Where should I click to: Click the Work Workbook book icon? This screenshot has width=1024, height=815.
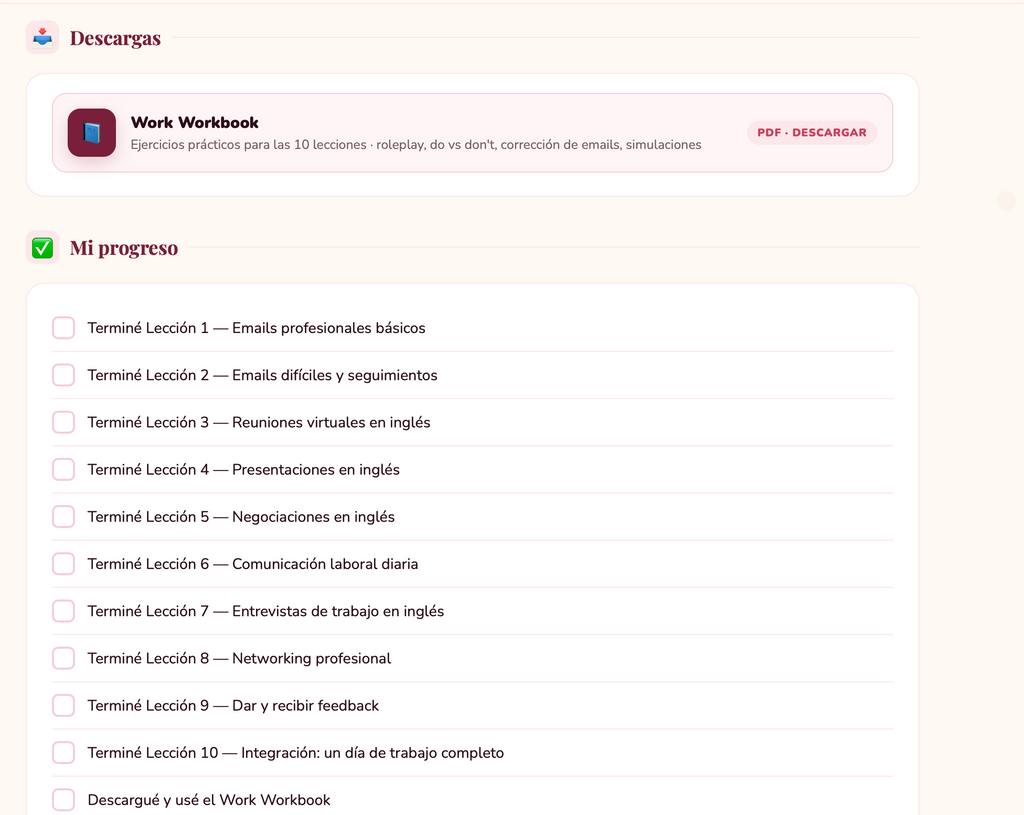pyautogui.click(x=92, y=133)
